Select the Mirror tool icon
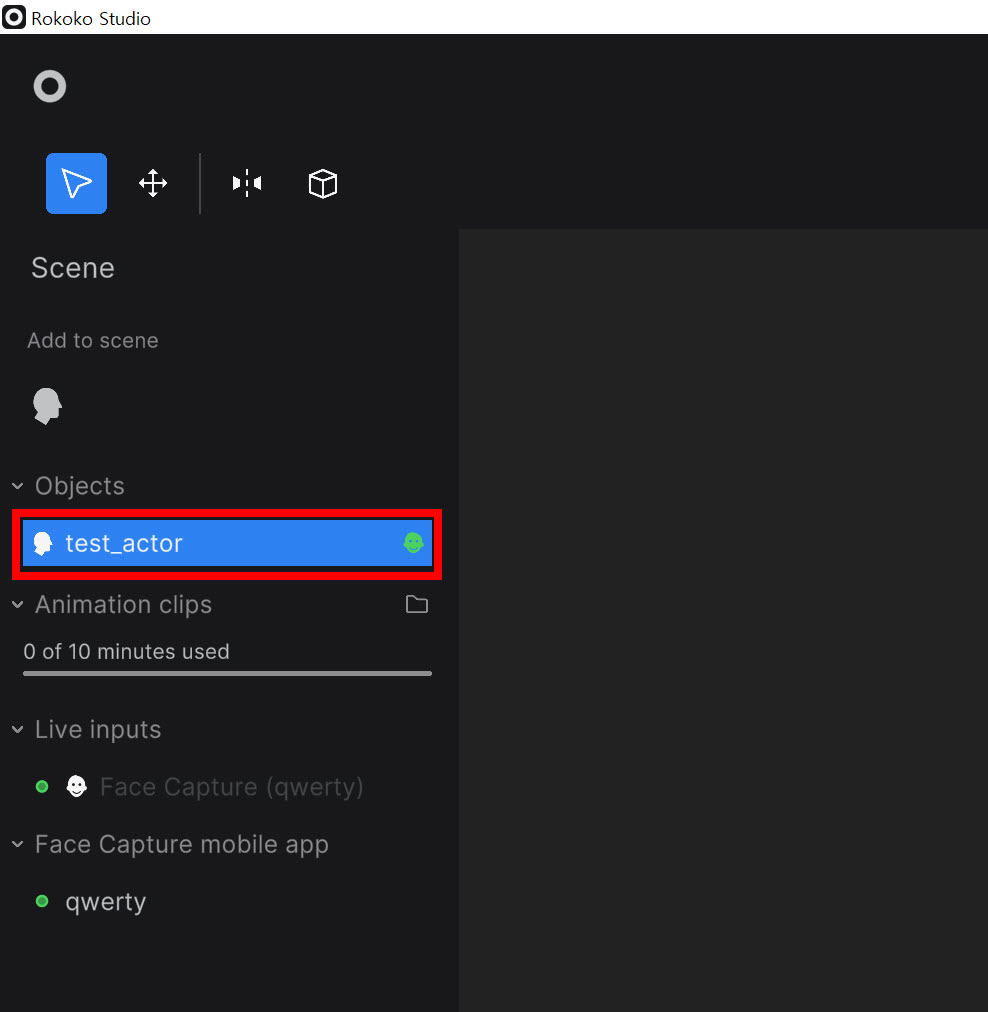The image size is (988, 1012). (247, 183)
